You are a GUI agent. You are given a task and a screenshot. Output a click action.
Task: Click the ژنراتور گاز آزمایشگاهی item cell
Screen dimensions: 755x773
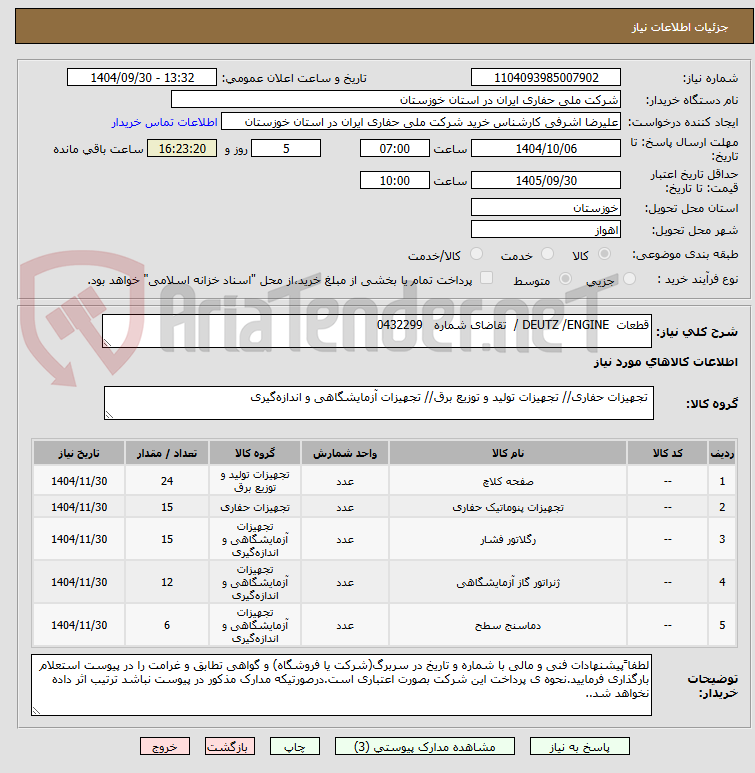click(x=507, y=582)
